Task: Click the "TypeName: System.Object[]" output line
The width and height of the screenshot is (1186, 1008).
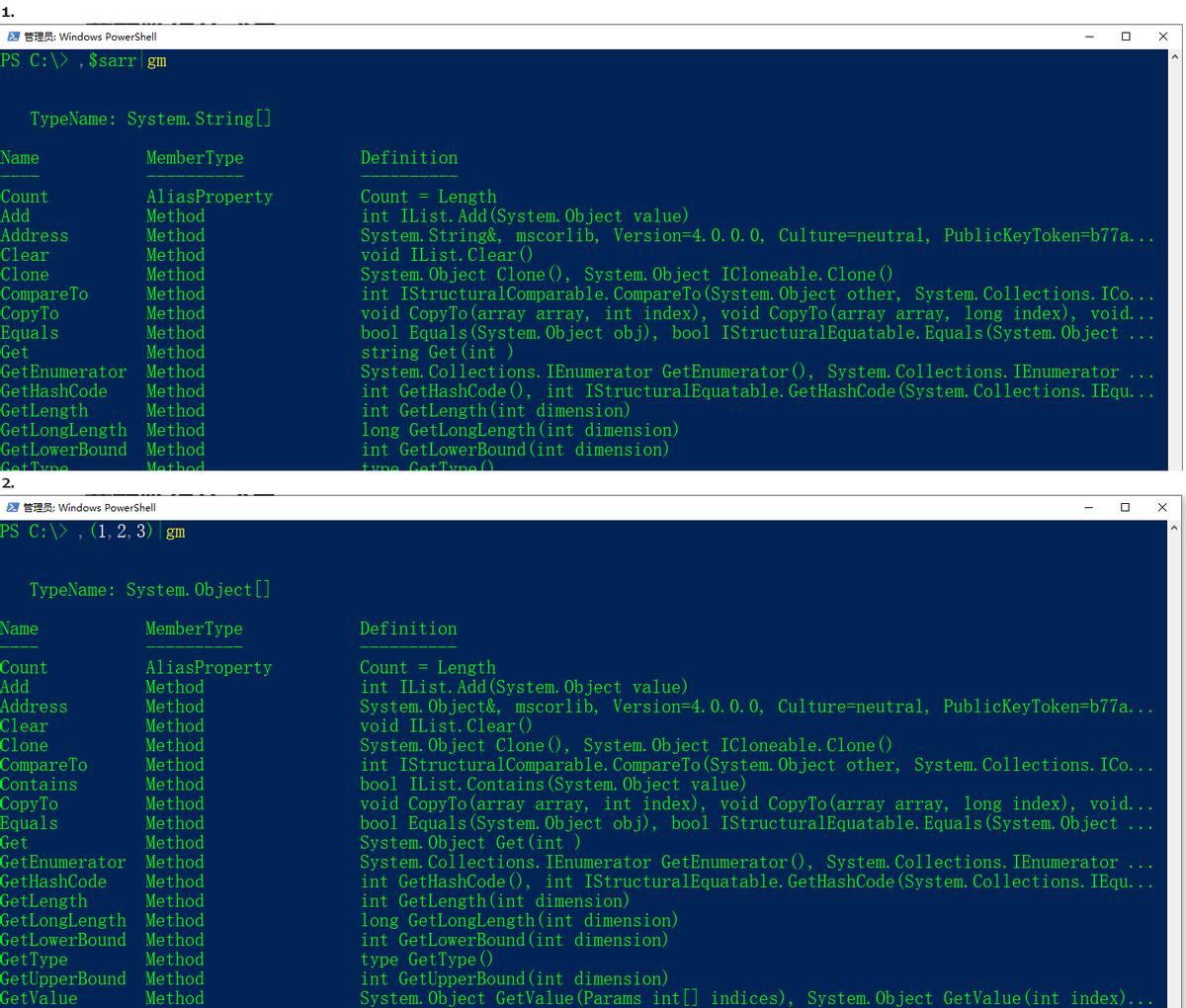Action: pyautogui.click(x=149, y=590)
